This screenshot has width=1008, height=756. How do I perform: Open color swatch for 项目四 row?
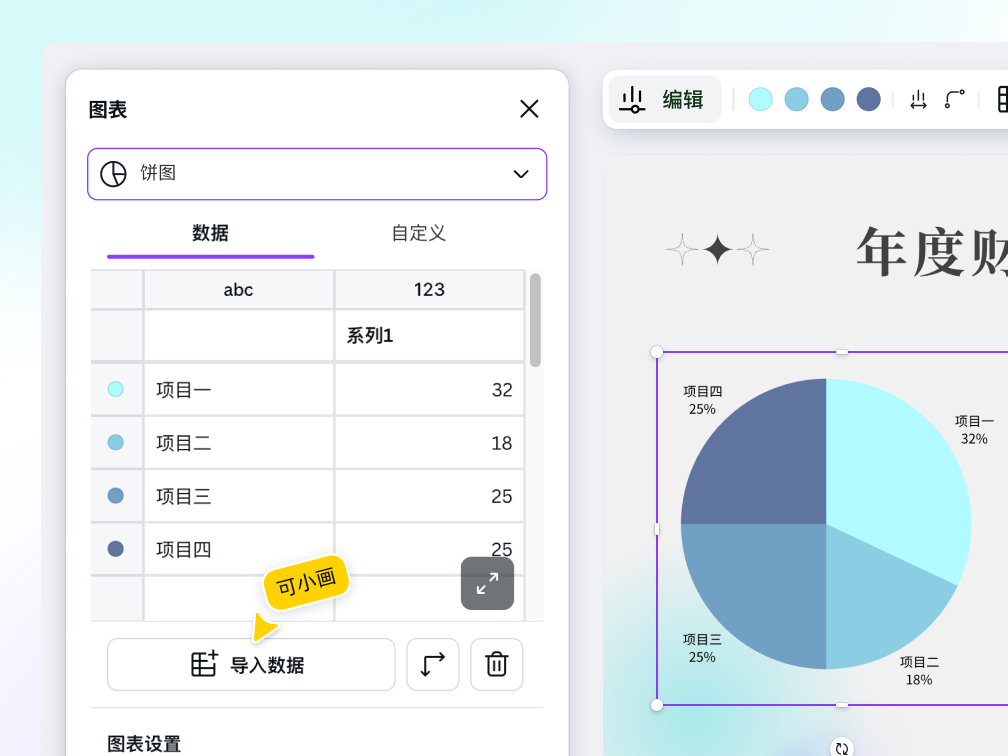[x=116, y=549]
